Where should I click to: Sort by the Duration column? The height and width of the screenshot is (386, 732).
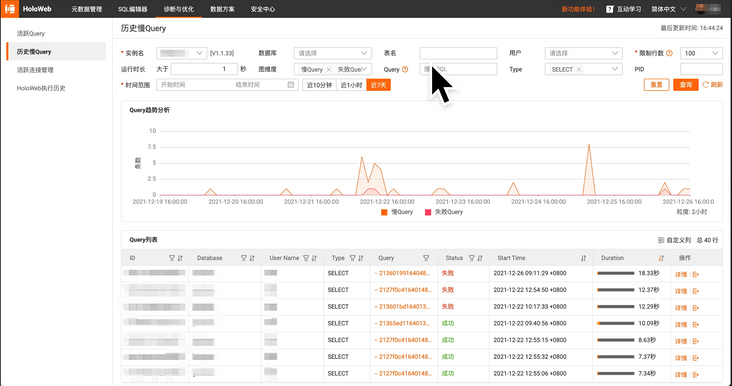click(661, 258)
